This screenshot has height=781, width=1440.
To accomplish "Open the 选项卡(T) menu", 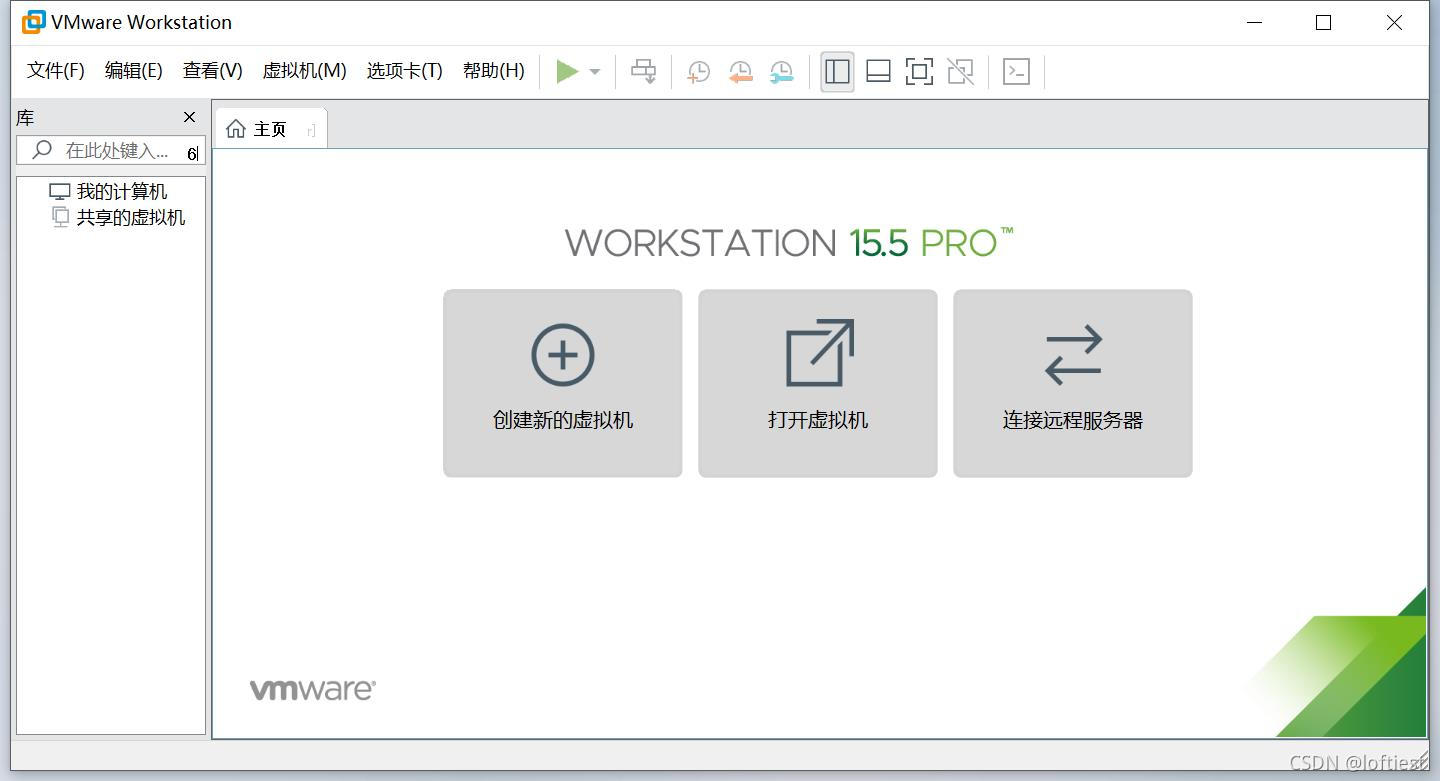I will pos(404,70).
